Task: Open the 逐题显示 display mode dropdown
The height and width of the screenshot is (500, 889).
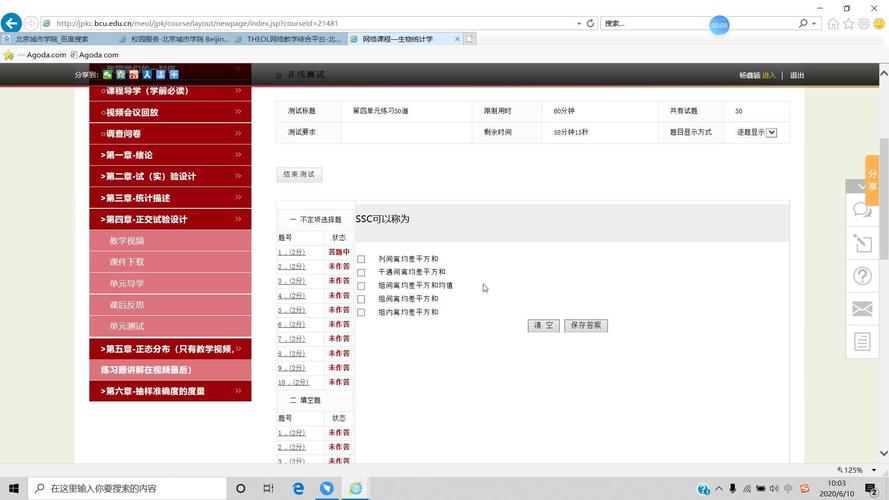Action: tap(771, 132)
